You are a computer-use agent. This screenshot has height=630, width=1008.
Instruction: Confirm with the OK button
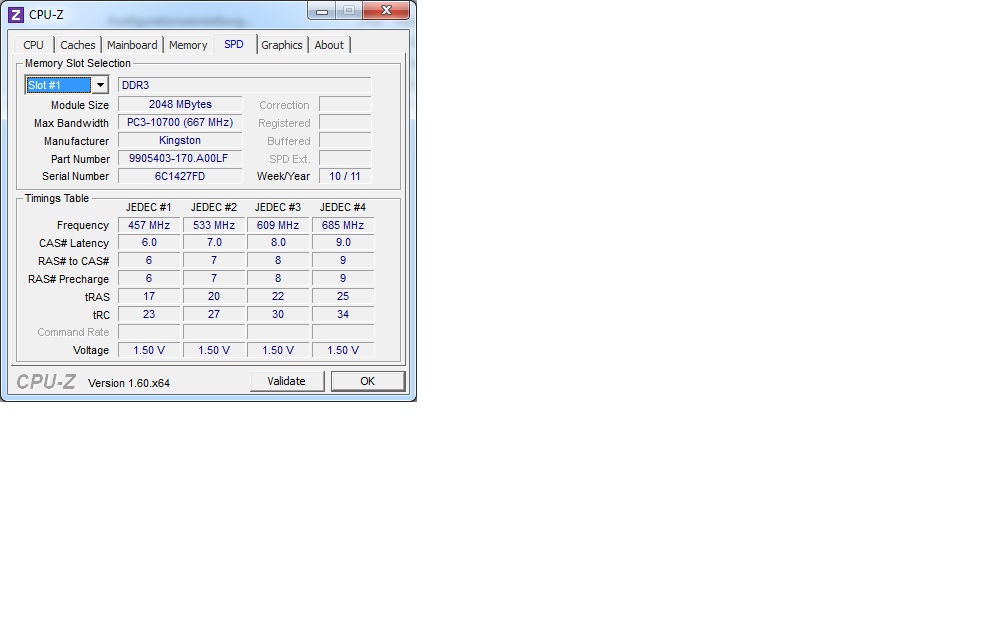pyautogui.click(x=368, y=381)
